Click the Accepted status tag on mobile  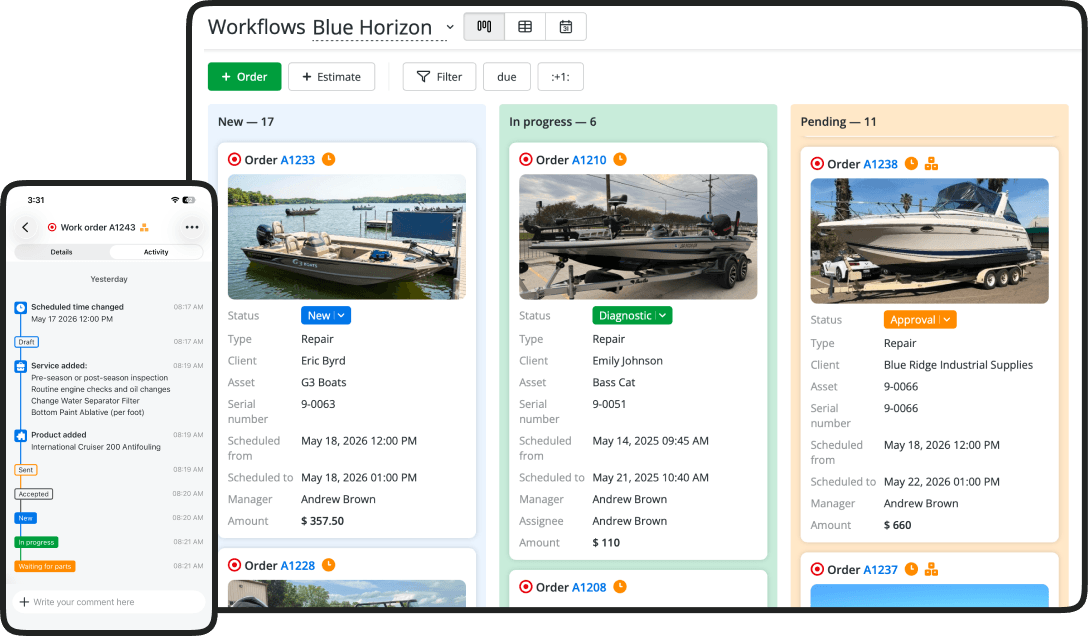(x=34, y=495)
